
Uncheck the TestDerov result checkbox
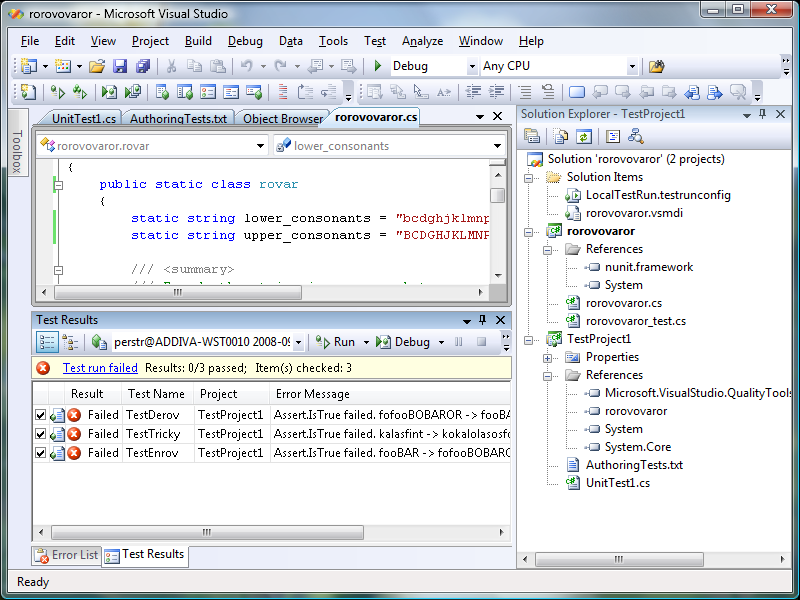(40, 415)
